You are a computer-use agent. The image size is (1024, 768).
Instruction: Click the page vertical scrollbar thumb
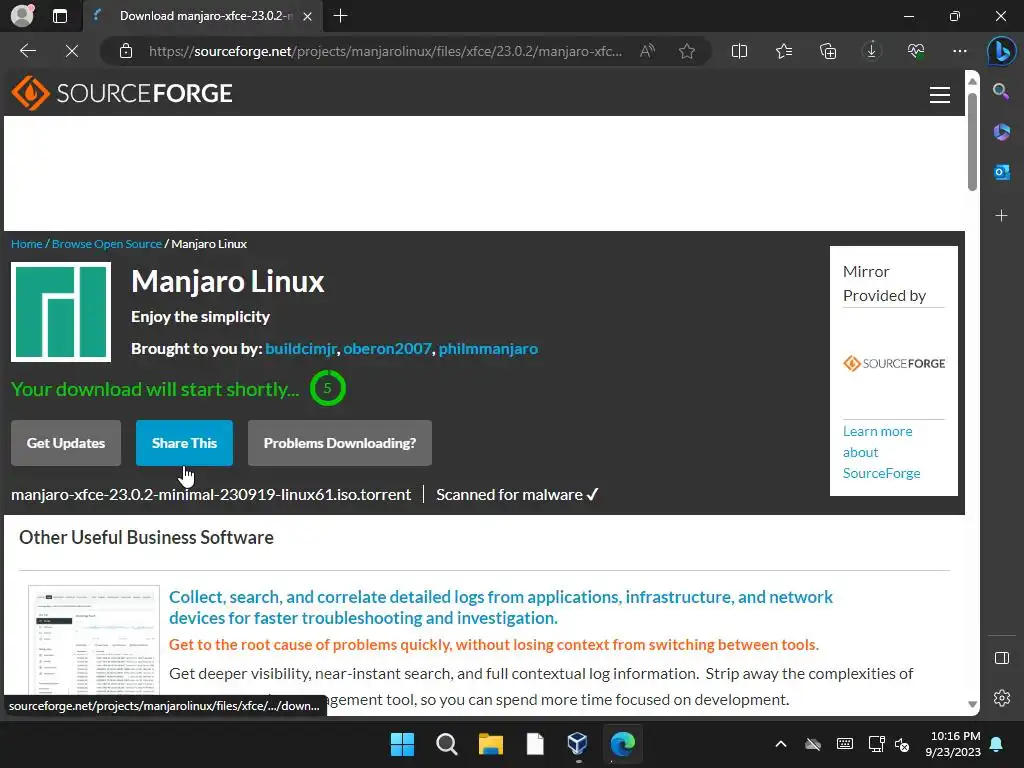click(972, 142)
